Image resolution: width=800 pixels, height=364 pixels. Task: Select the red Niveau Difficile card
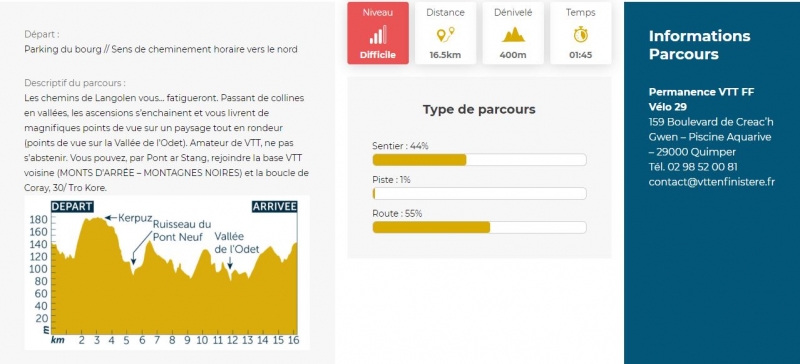378,33
